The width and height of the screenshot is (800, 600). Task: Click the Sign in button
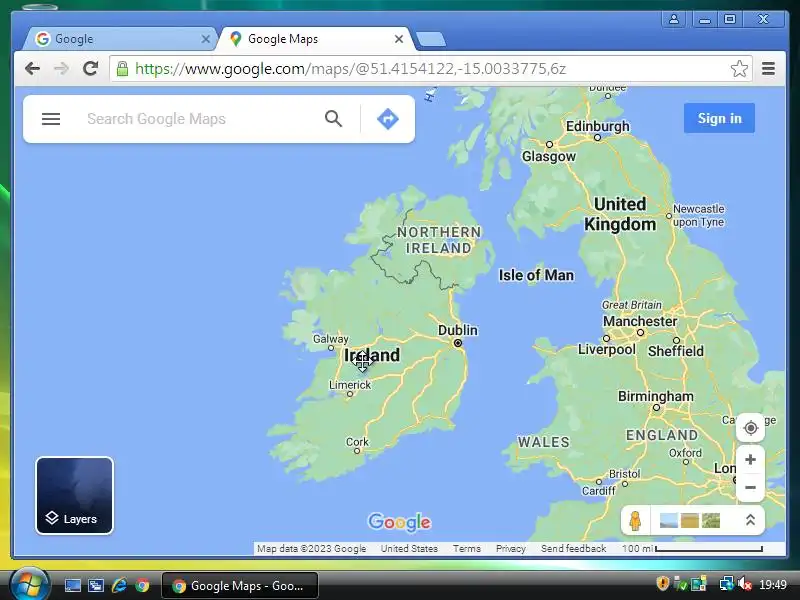[719, 118]
